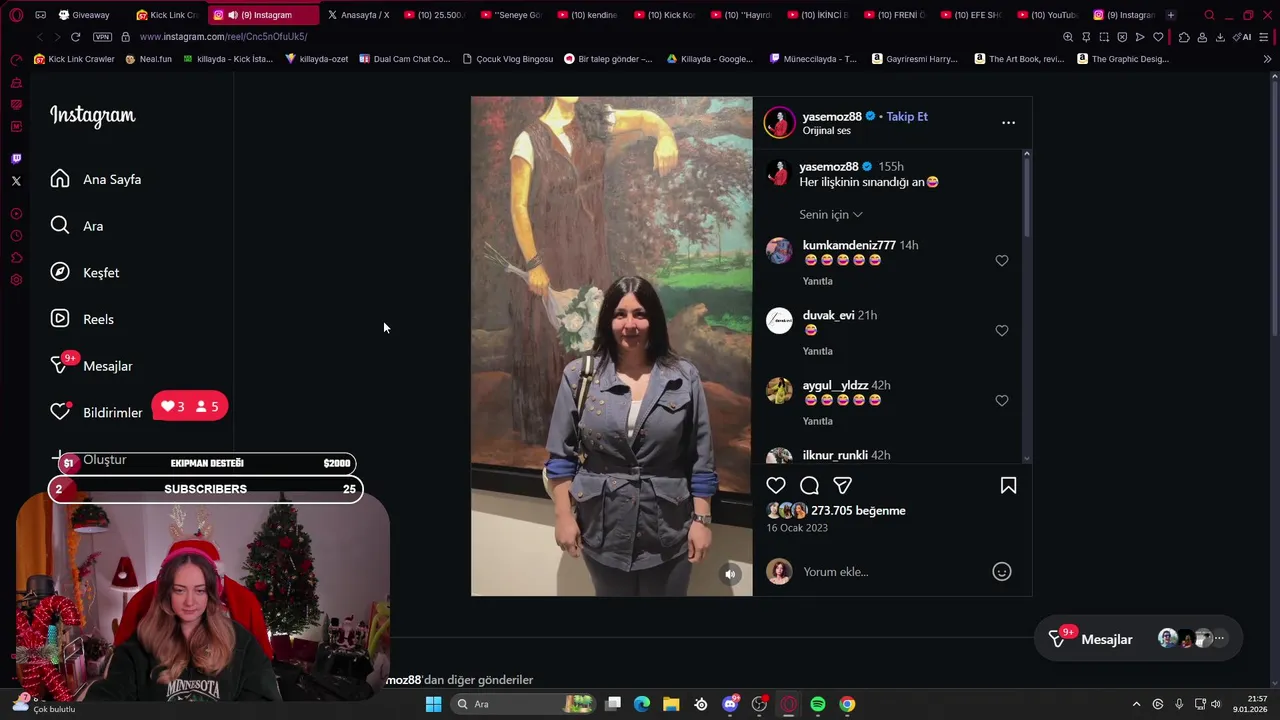This screenshot has width=1280, height=720.
Task: Save post with bookmark icon
Action: pyautogui.click(x=1008, y=485)
